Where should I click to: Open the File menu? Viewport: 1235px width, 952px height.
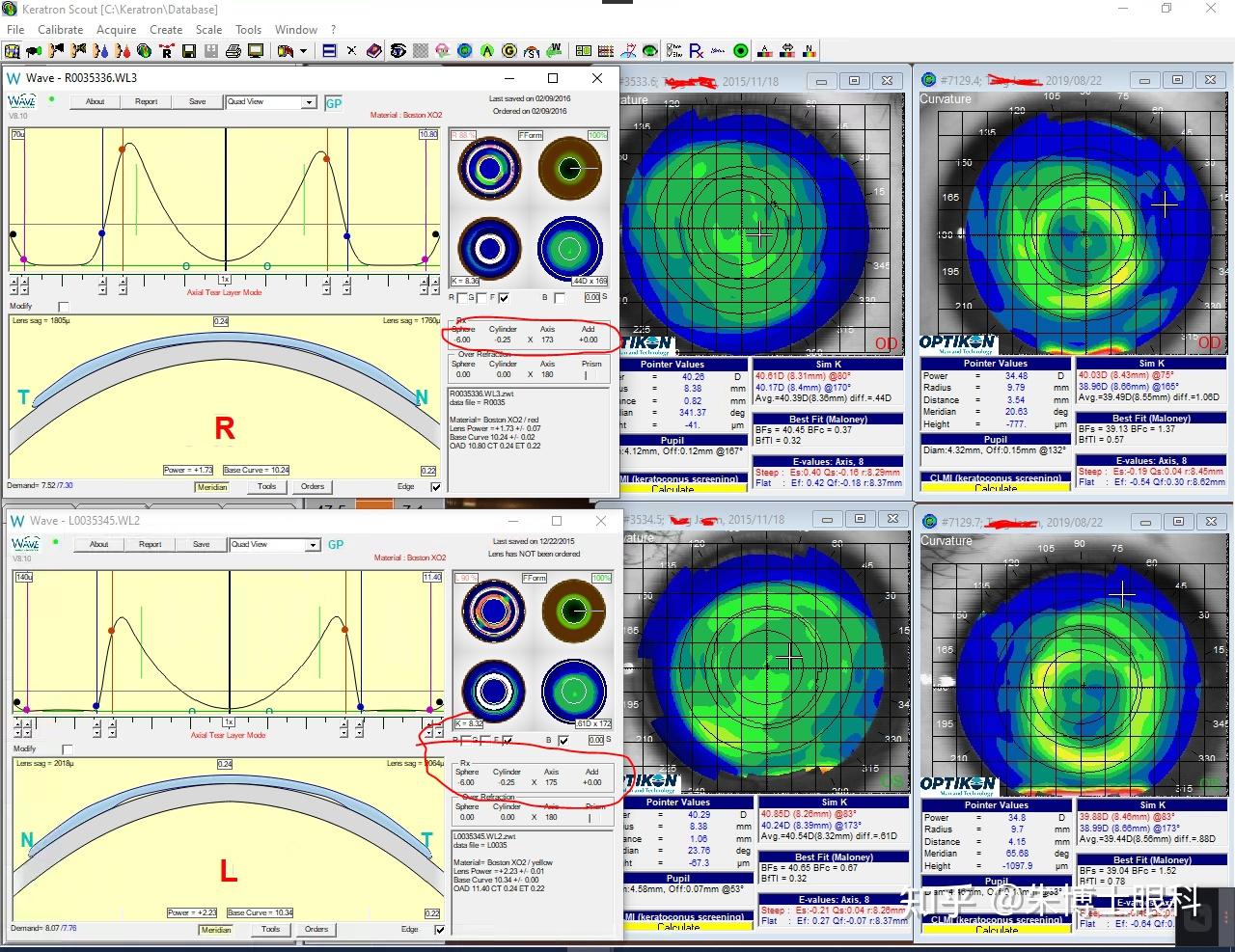[x=15, y=30]
